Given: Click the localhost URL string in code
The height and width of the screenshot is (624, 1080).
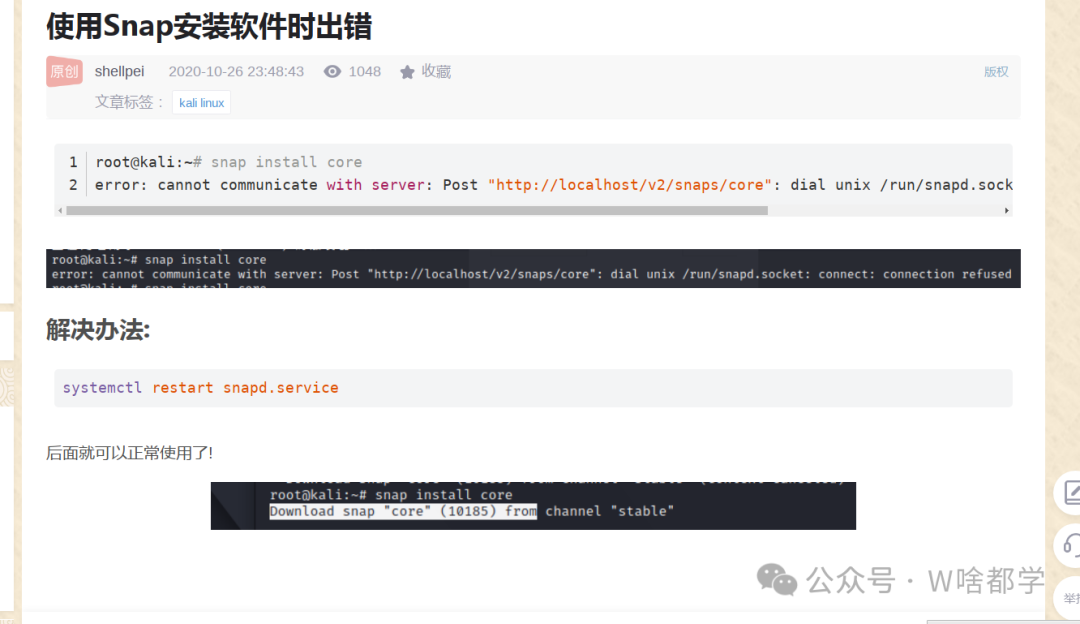Looking at the screenshot, I should [630, 185].
